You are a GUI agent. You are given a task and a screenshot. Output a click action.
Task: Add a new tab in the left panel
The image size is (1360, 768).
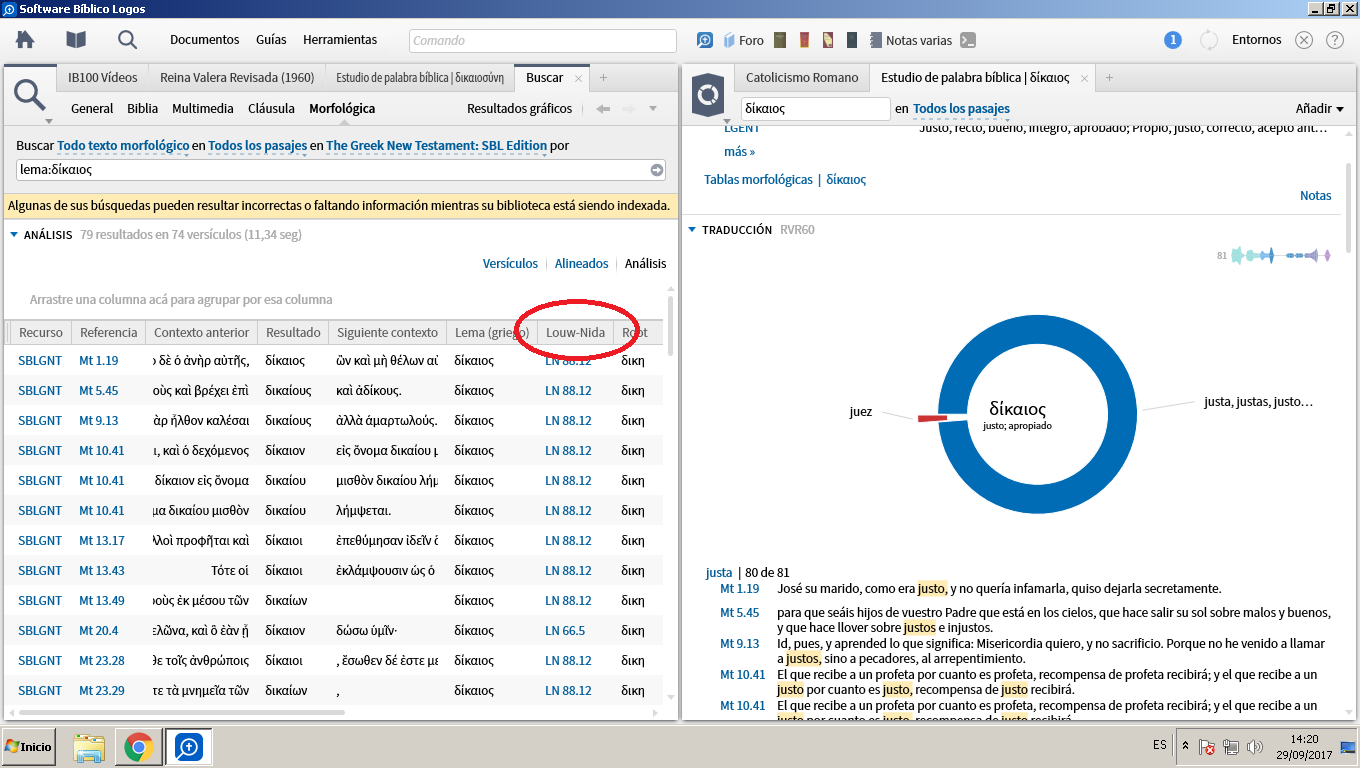click(603, 77)
